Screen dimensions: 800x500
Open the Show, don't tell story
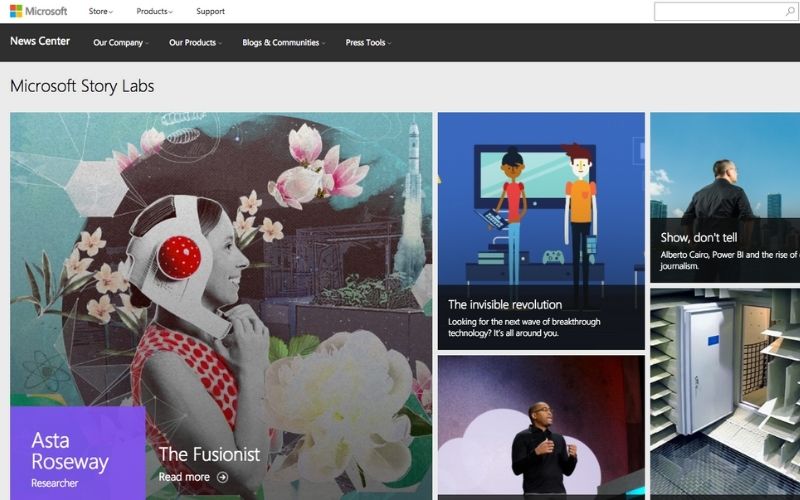[x=698, y=237]
